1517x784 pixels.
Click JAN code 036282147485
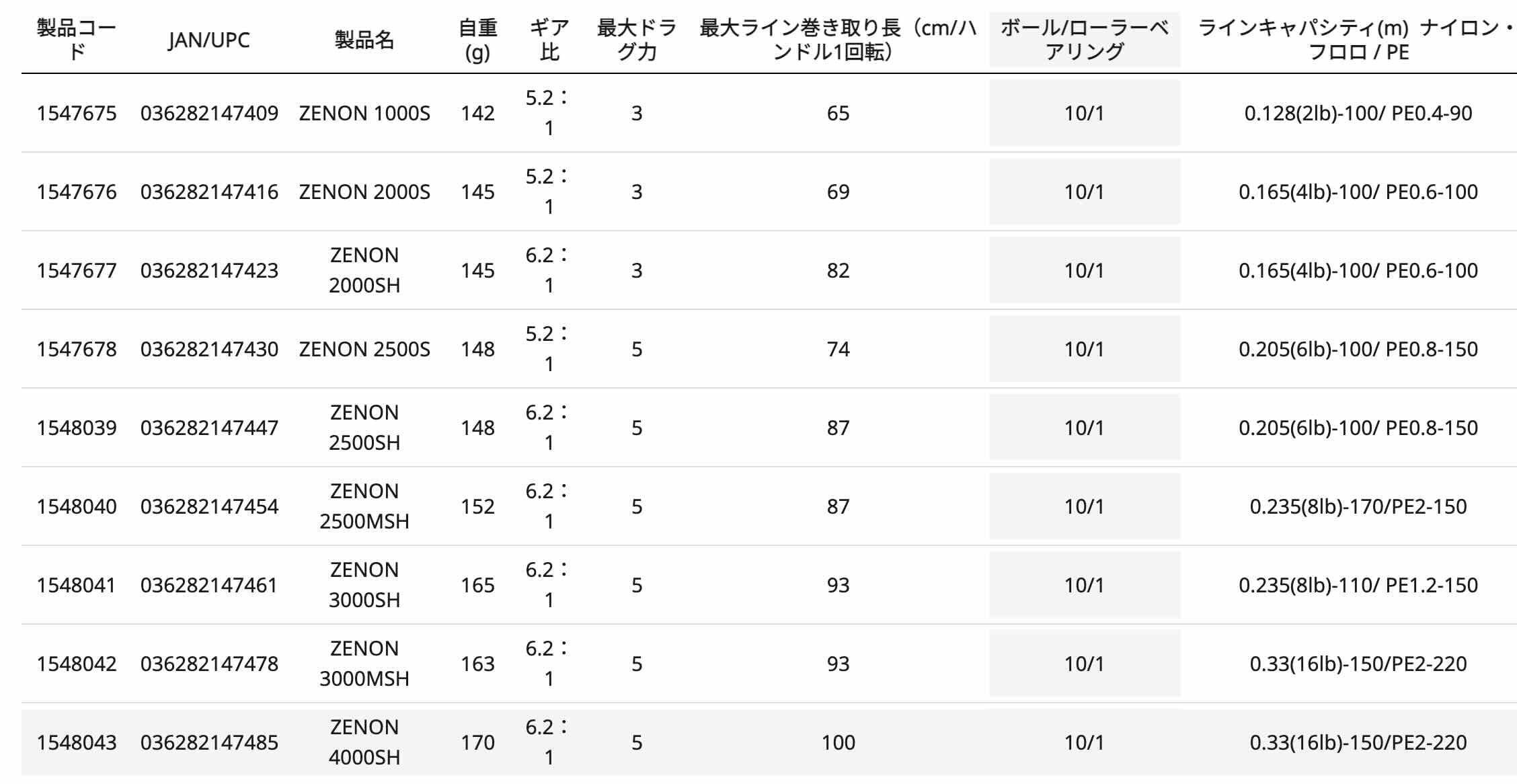[209, 742]
